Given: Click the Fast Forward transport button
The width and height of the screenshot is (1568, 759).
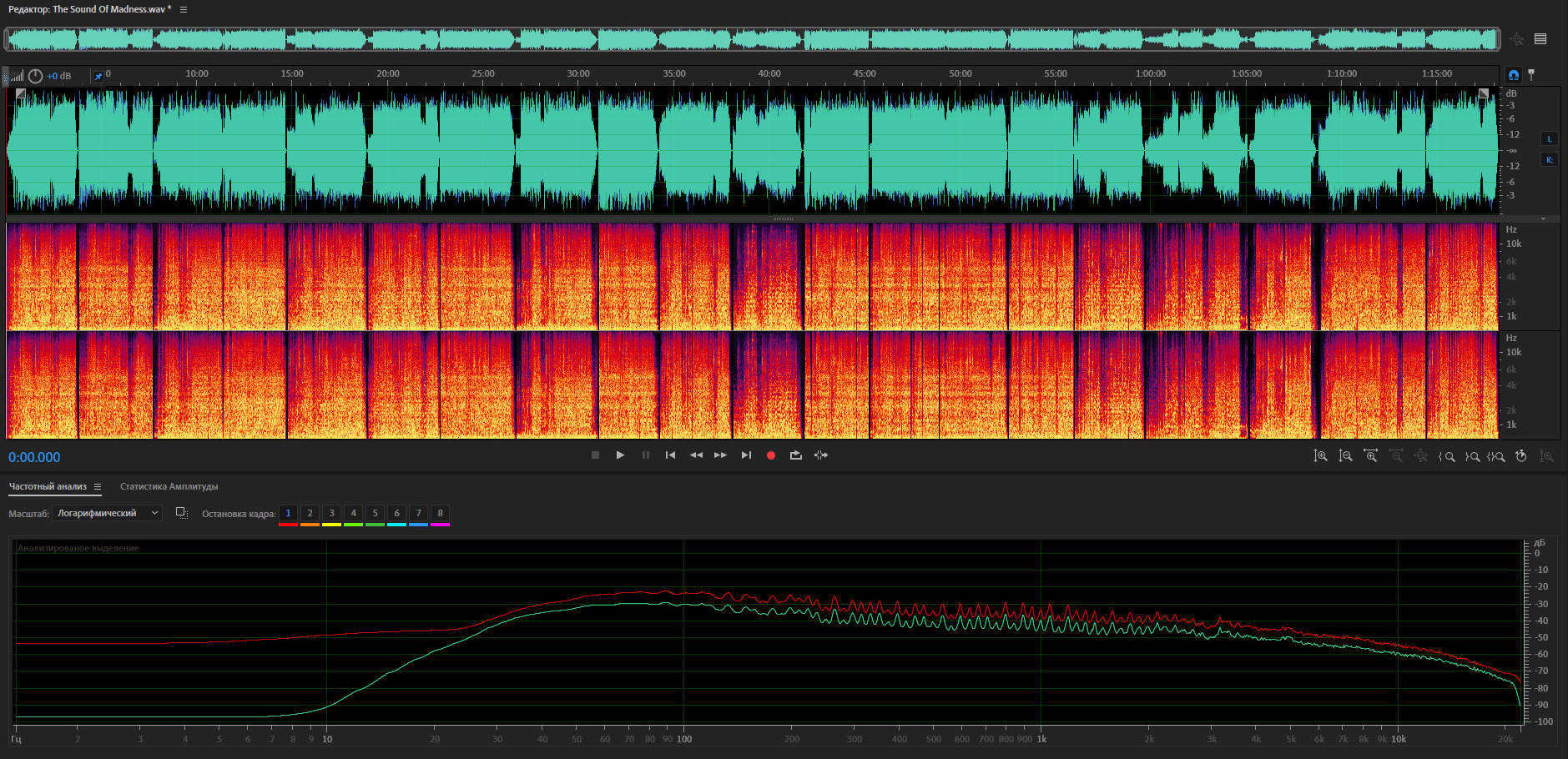Looking at the screenshot, I should pyautogui.click(x=720, y=455).
